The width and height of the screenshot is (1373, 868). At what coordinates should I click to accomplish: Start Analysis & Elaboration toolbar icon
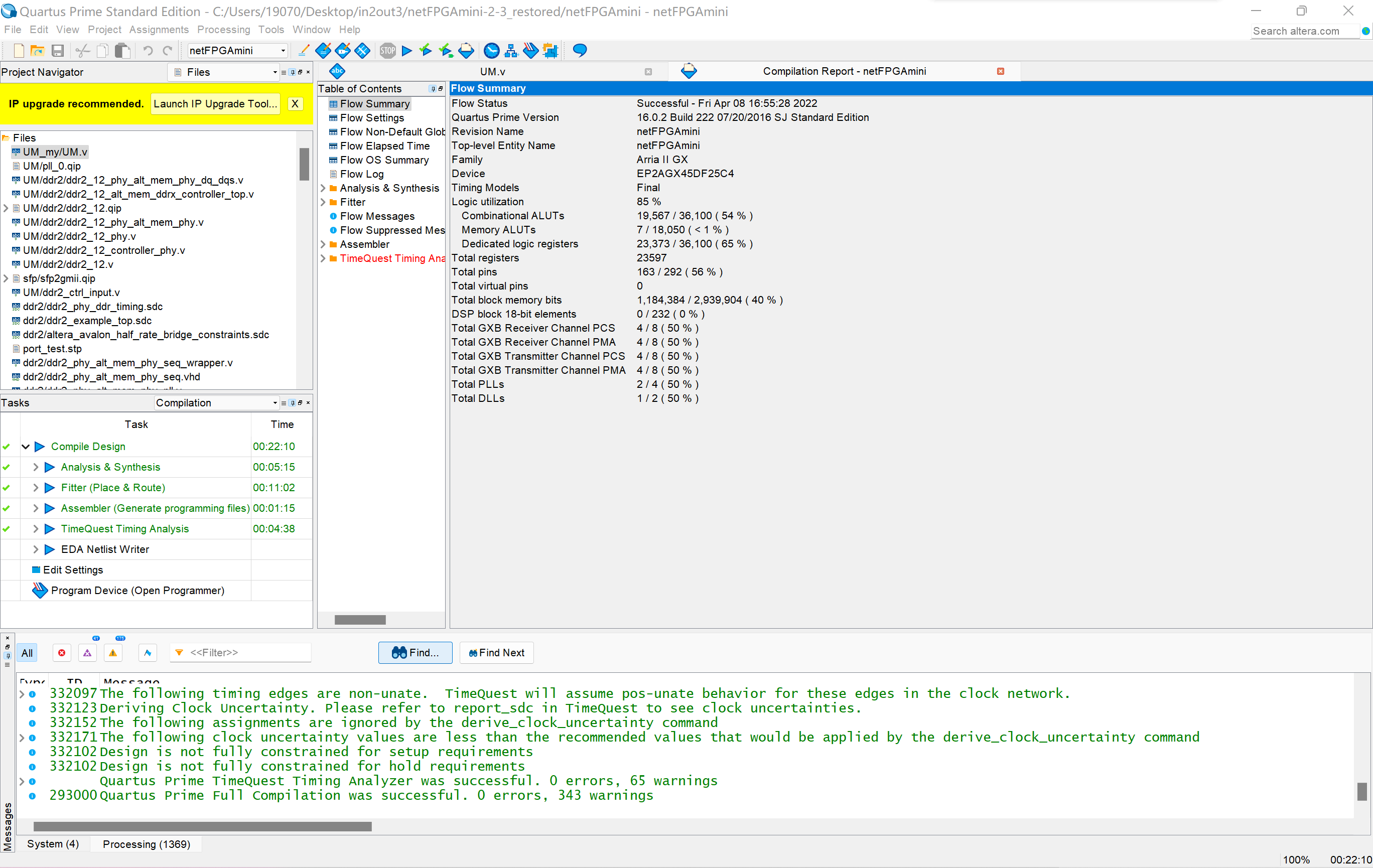pyautogui.click(x=426, y=51)
